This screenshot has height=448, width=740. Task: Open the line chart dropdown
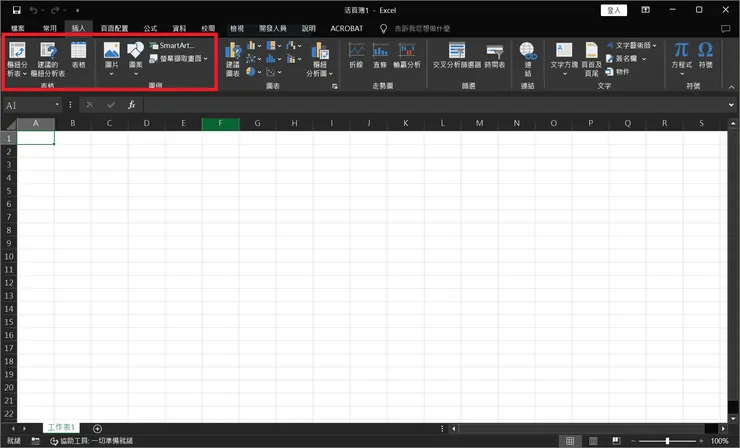[254, 59]
